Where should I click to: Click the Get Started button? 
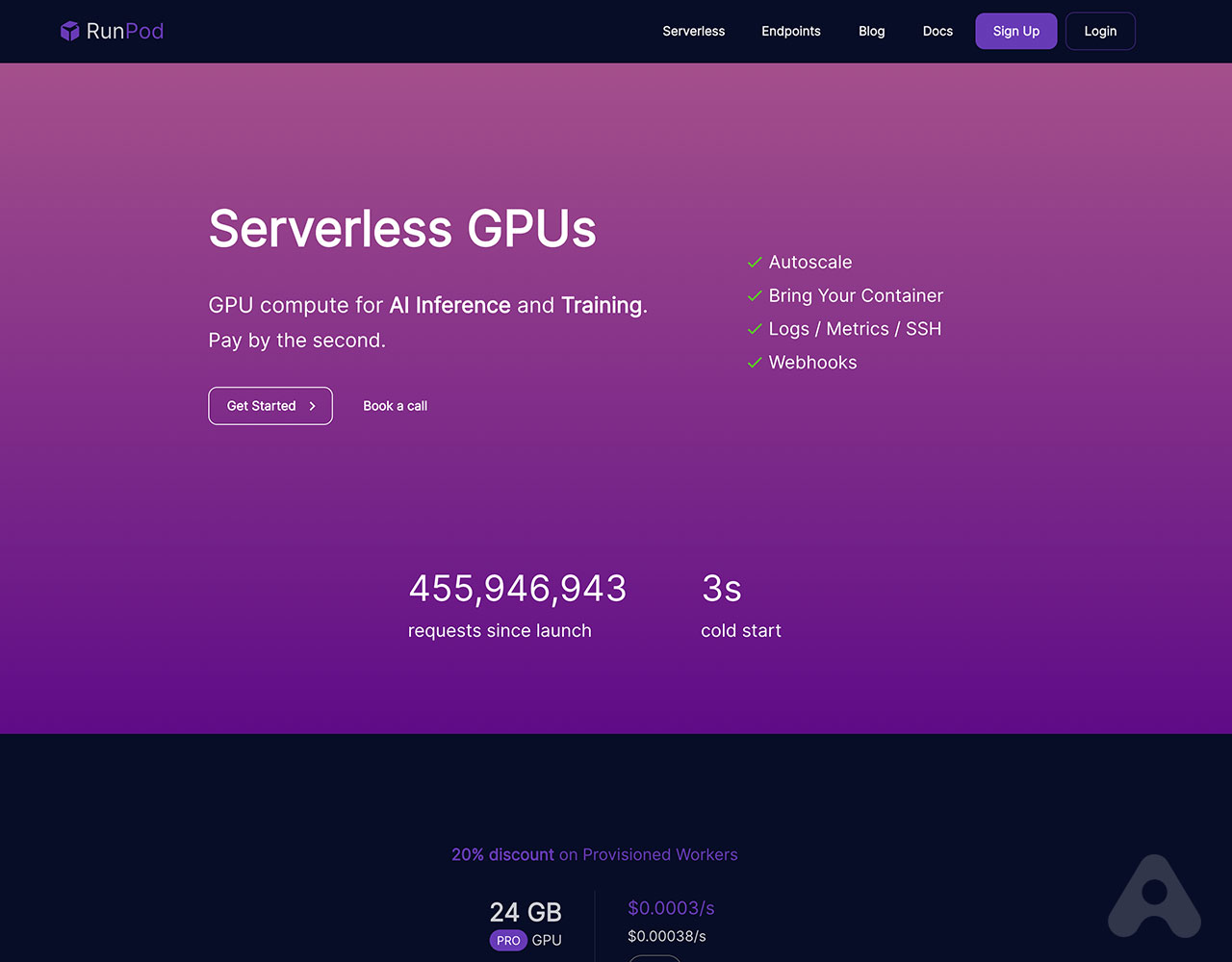(x=270, y=406)
